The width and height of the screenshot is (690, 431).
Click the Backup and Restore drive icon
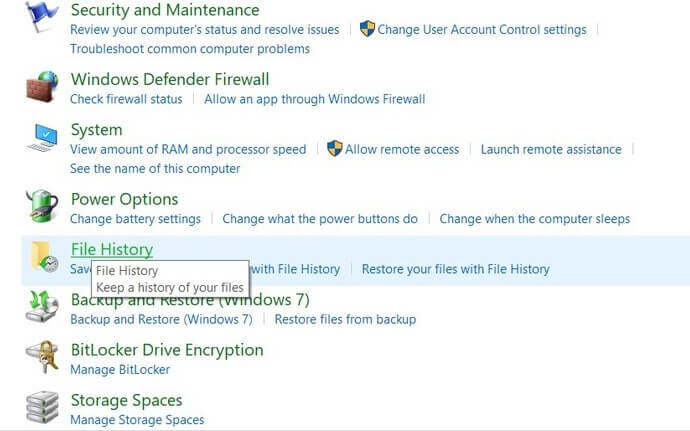42,307
